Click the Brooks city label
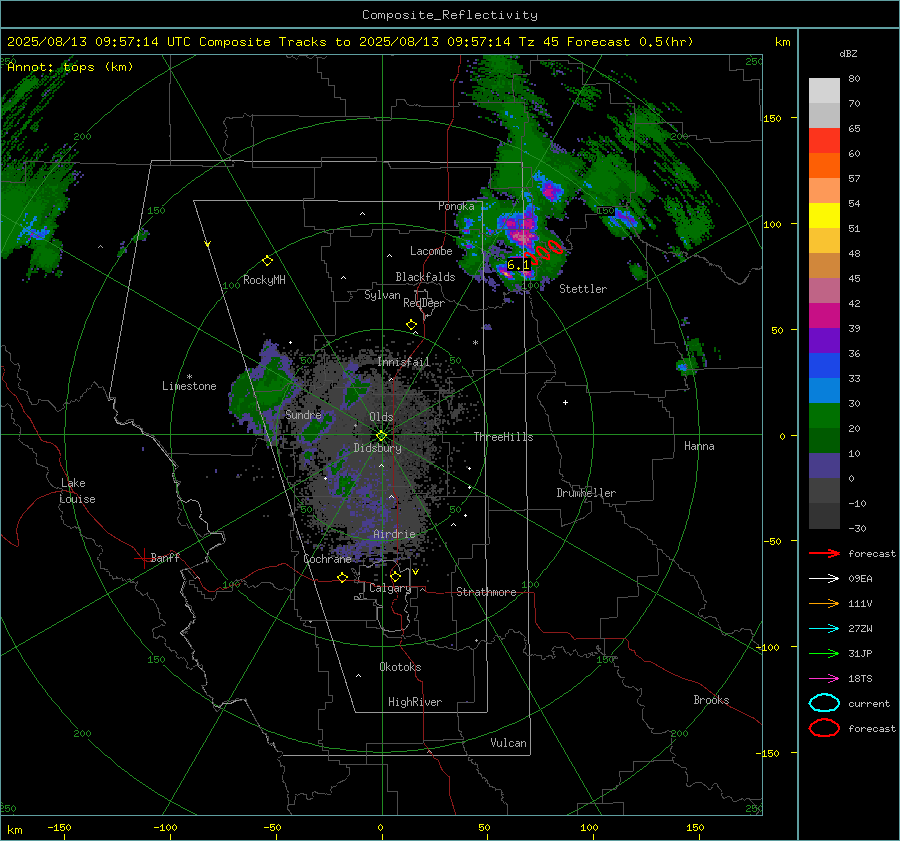Screen dimensions: 900x841 tap(711, 700)
